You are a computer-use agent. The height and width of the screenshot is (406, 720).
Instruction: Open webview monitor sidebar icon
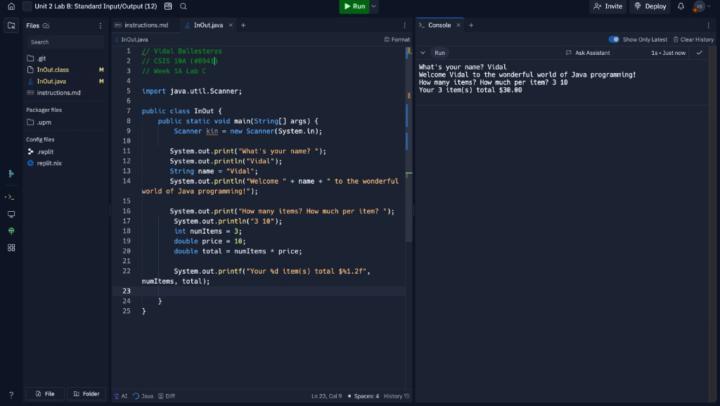tap(11, 214)
